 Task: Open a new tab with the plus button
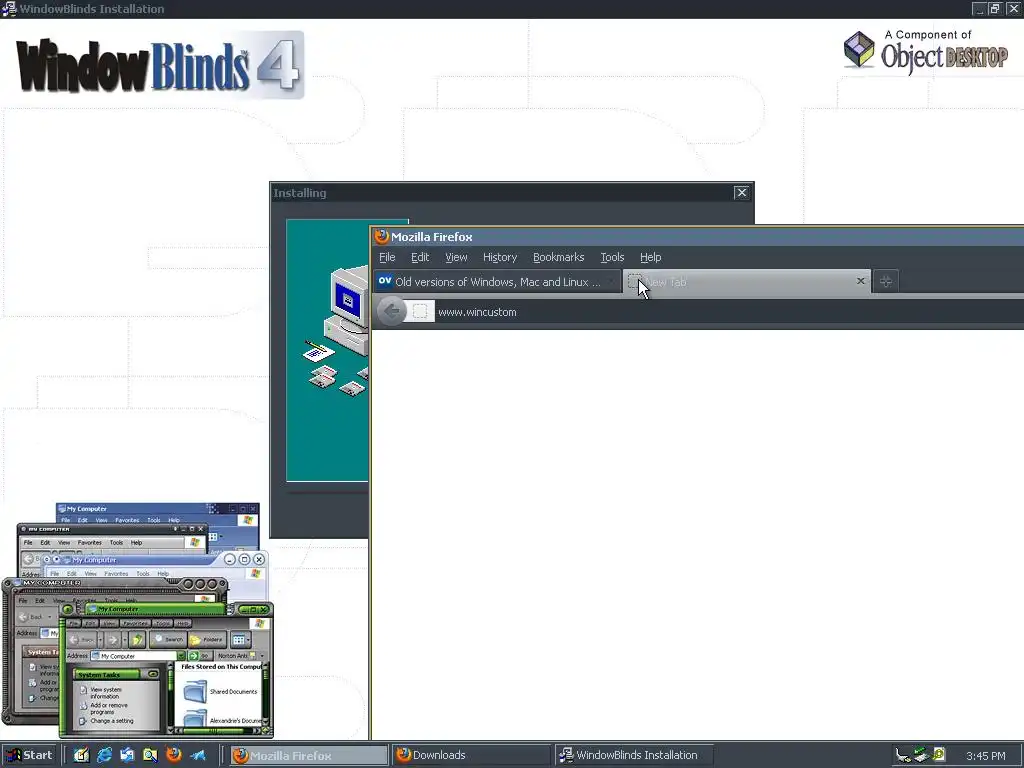pyautogui.click(x=886, y=281)
